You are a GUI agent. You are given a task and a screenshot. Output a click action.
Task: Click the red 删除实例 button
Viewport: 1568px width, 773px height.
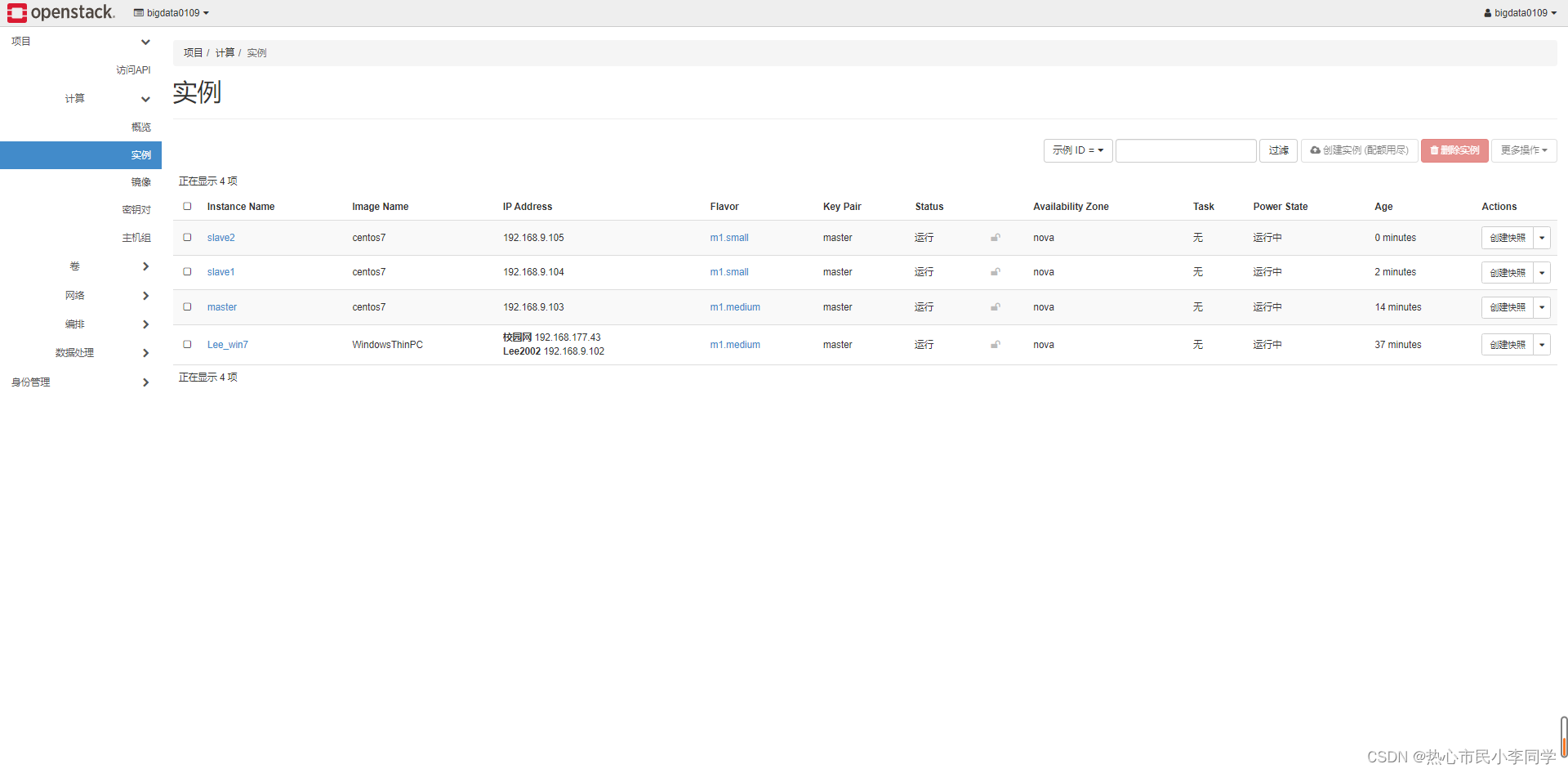click(1454, 150)
